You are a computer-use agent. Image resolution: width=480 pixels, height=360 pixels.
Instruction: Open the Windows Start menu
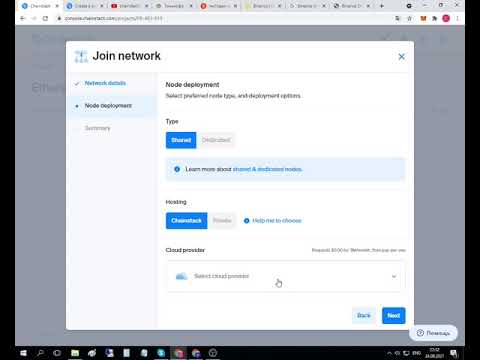click(23, 353)
